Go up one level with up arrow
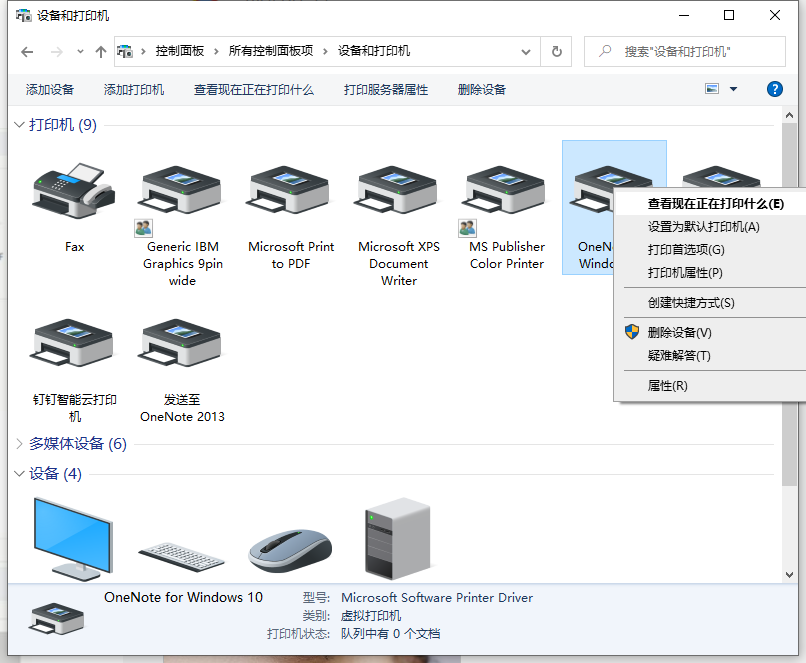The height and width of the screenshot is (663, 806). tap(101, 51)
